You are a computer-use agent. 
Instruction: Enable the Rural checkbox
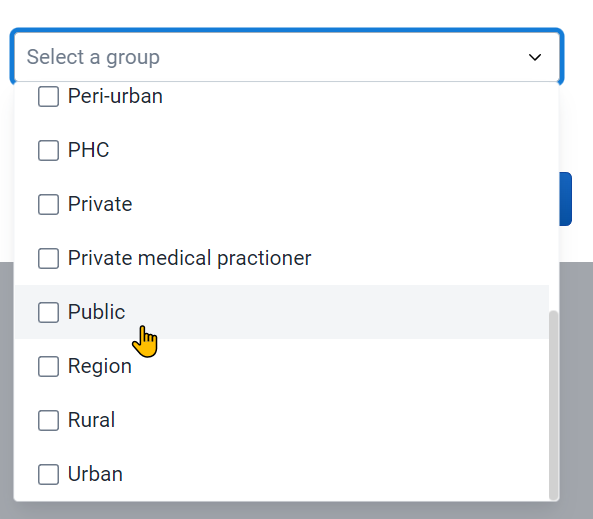pyautogui.click(x=48, y=420)
